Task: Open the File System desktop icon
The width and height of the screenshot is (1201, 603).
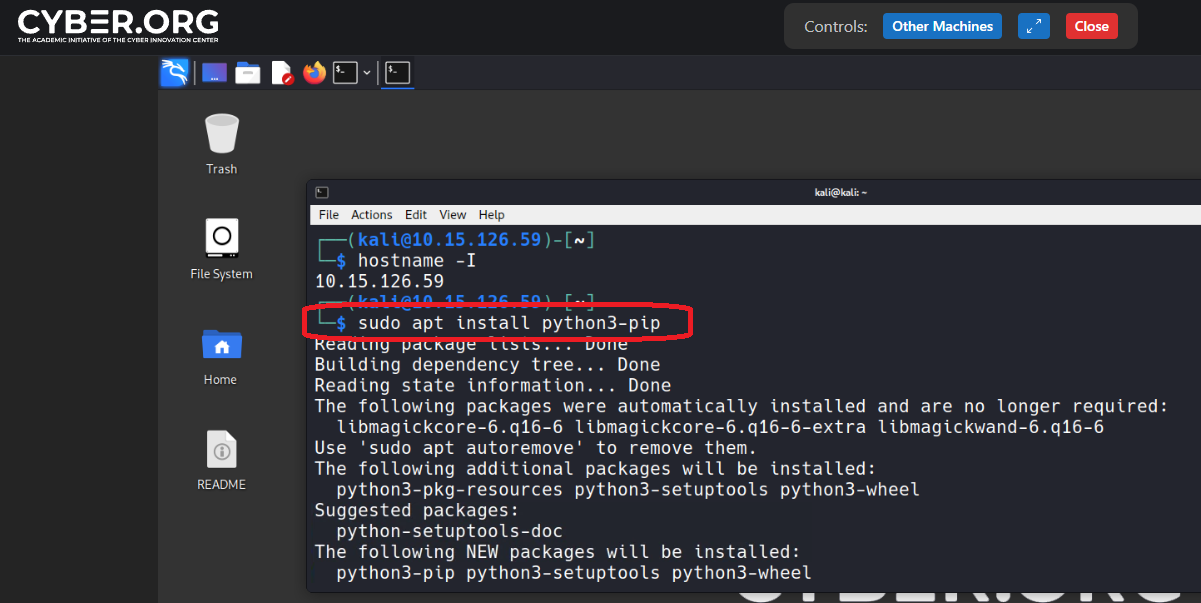Action: click(221, 239)
